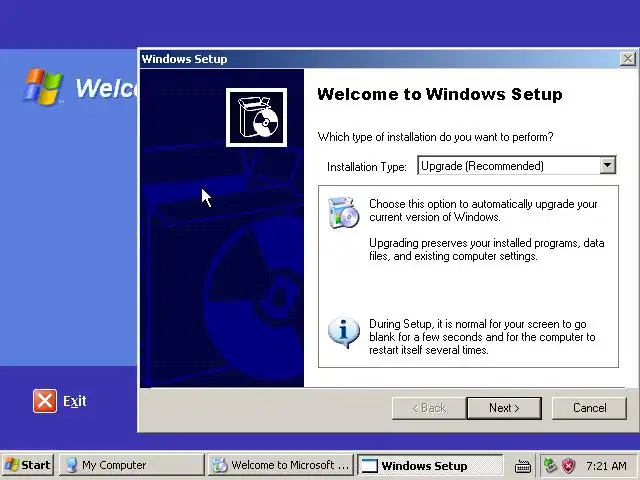Switch to My Computer taskbar button
640x480 pixels.
131,465
